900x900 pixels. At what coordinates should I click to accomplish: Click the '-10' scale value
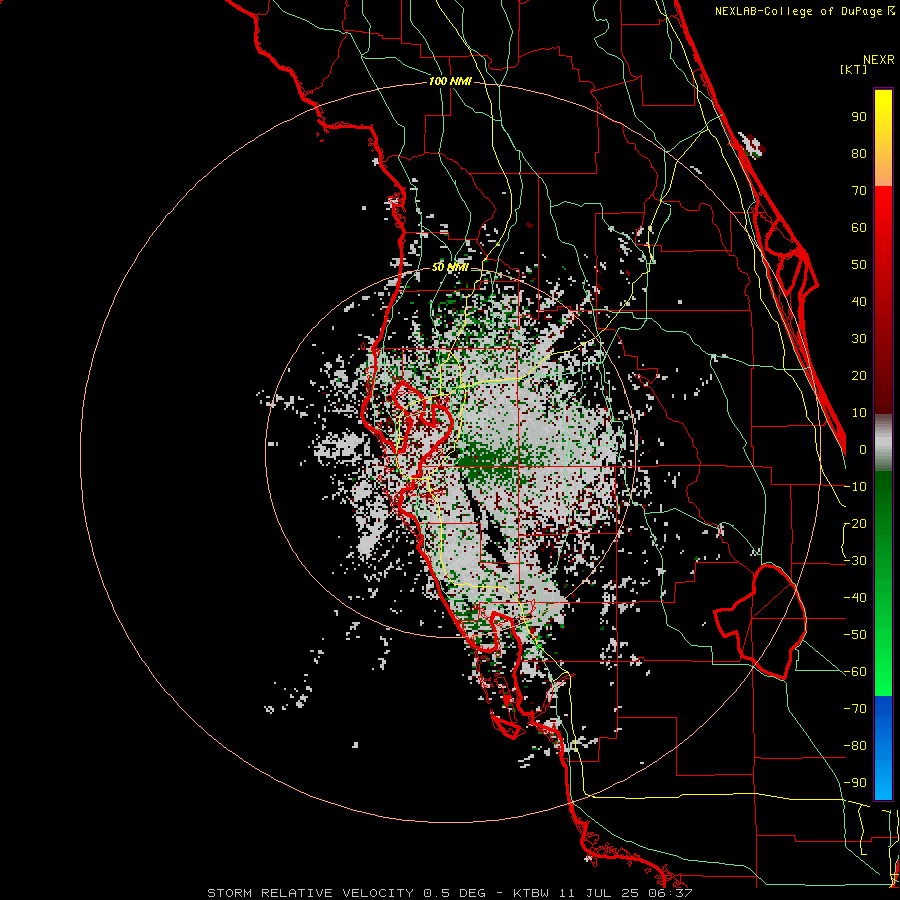(855, 487)
